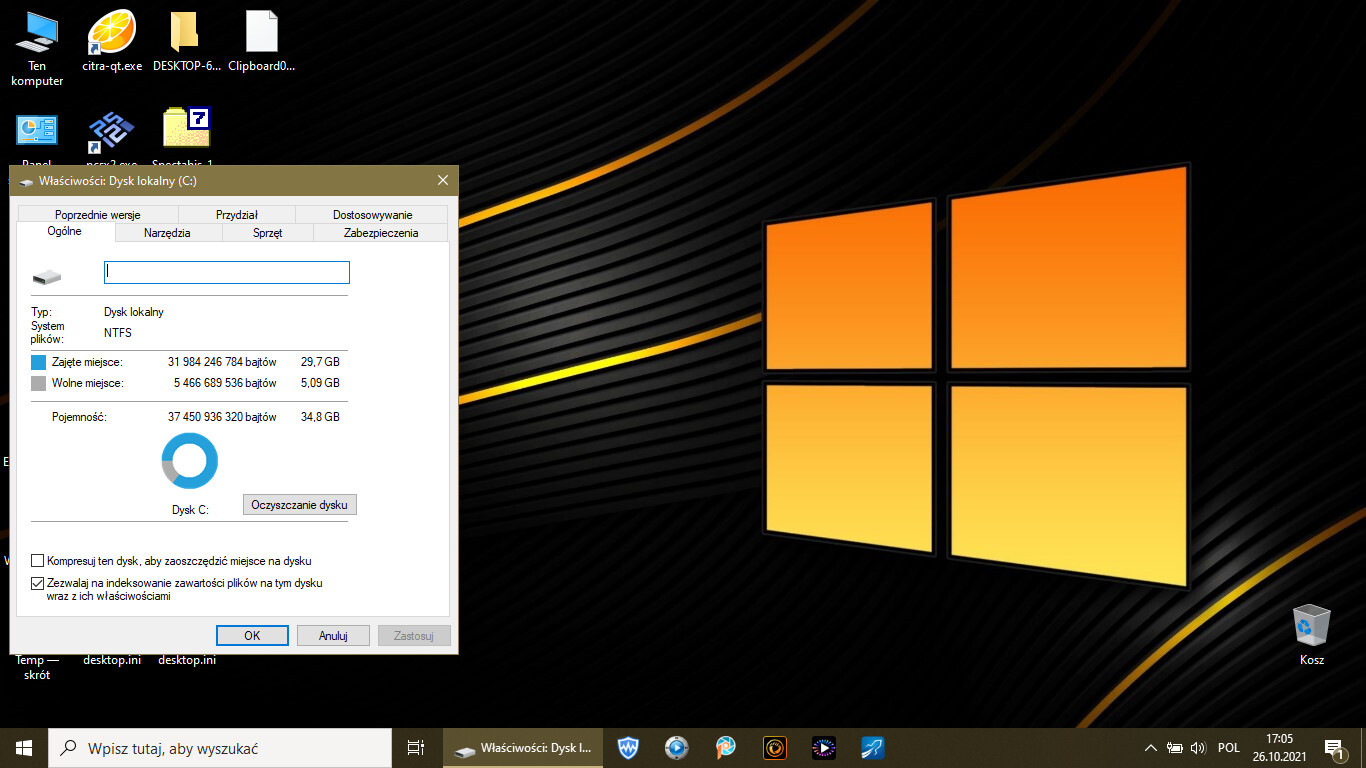Switch to the Narzędzia tab
The height and width of the screenshot is (768, 1366).
(167, 233)
